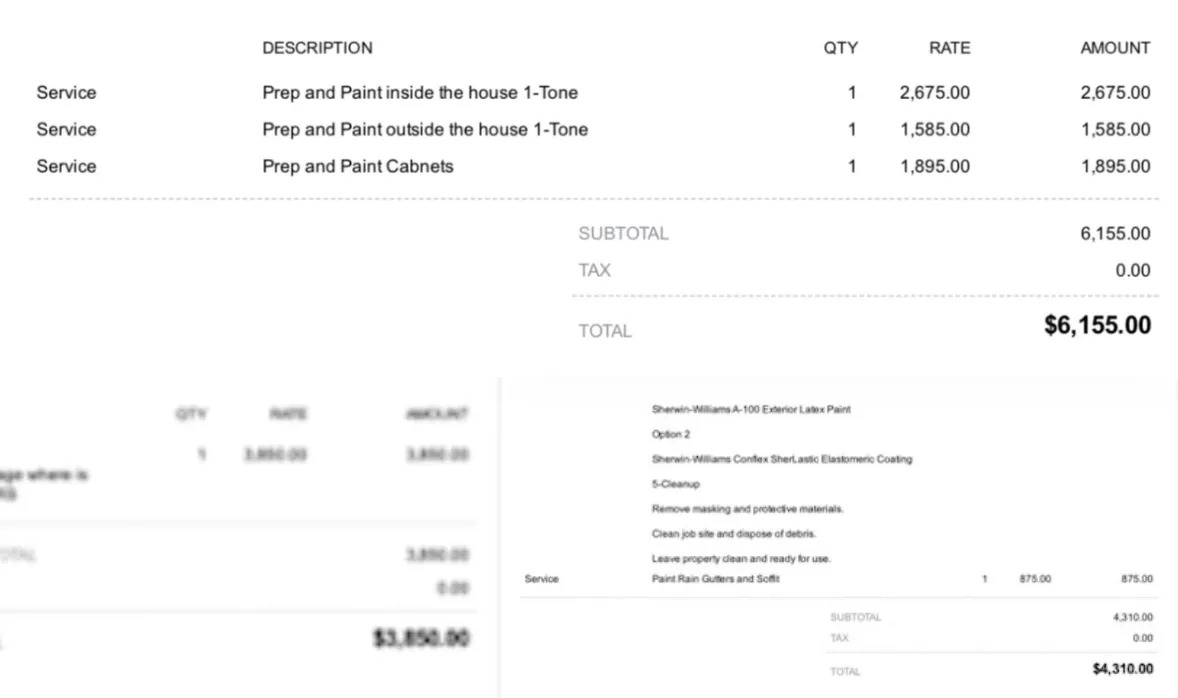Click the QTY column header
The height and width of the screenshot is (698, 1178).
(840, 48)
